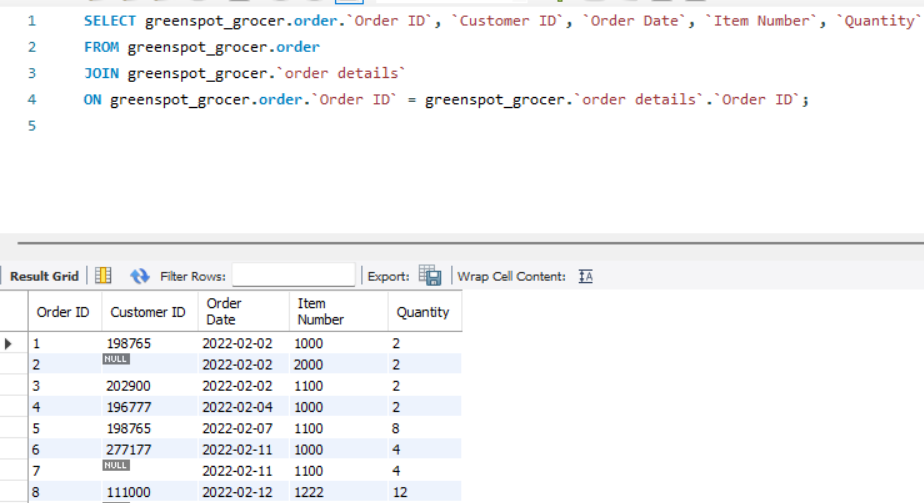Export recordset to external file

click(430, 276)
